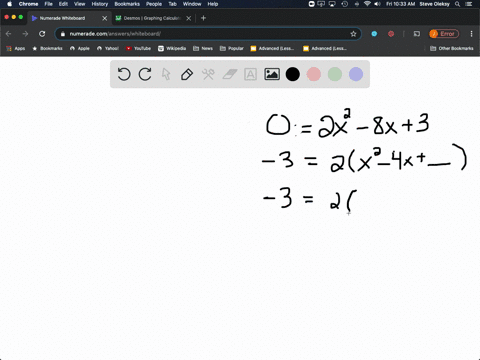Click the volume icon in menu bar
The height and width of the screenshot is (360, 480).
(x=377, y=4)
